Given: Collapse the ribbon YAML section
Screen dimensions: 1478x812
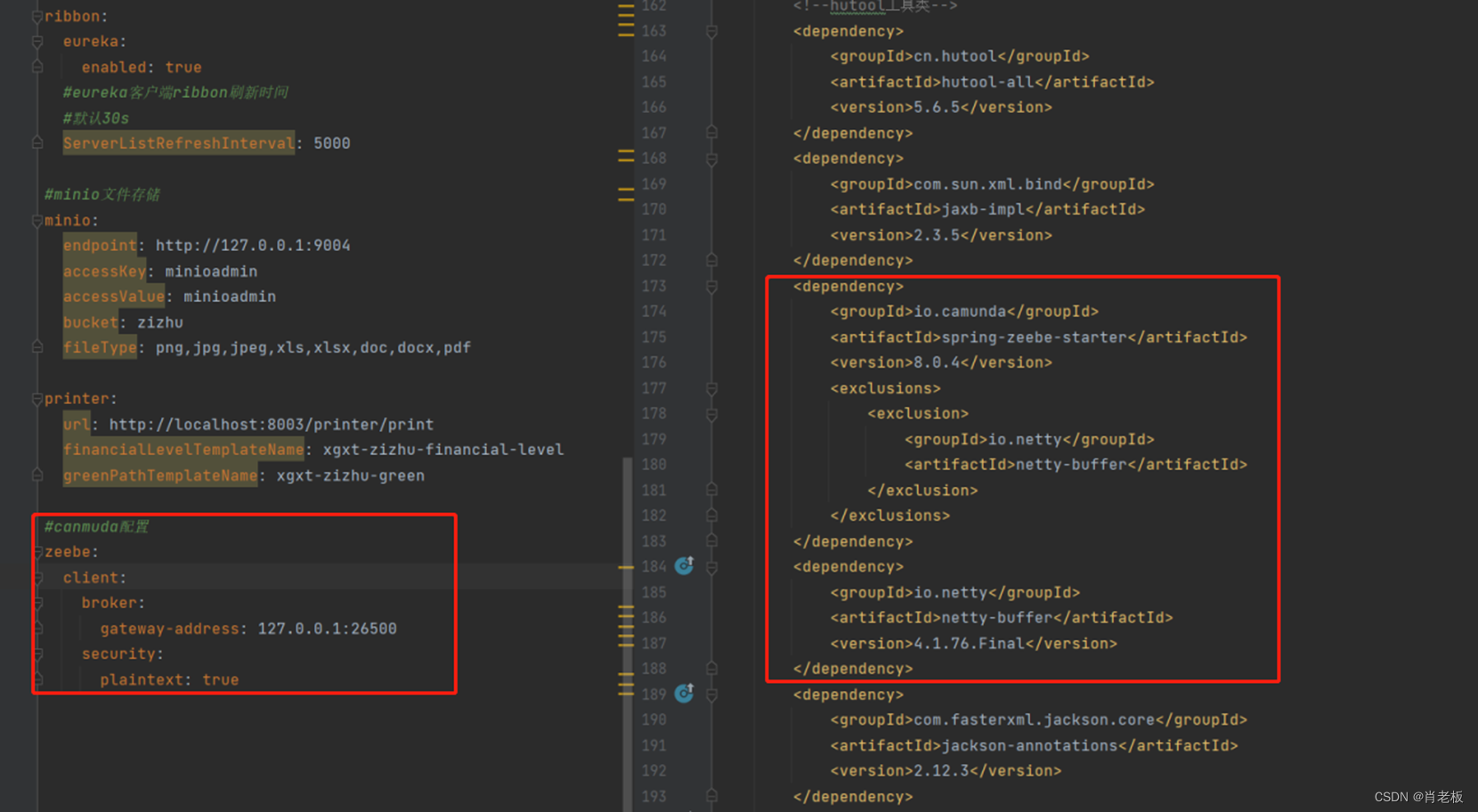Looking at the screenshot, I should 37,16.
